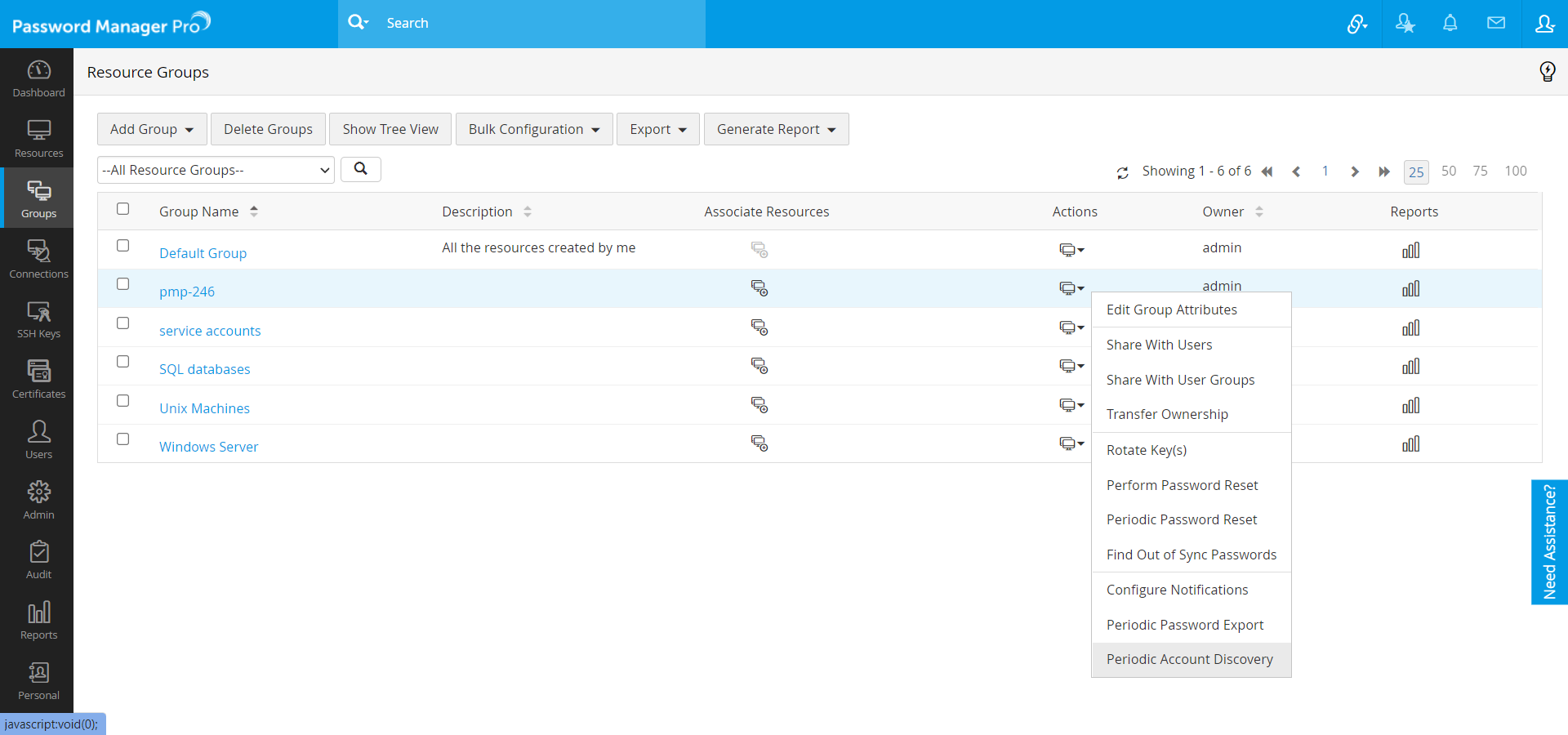Screen dimensions: 1568x735
Task: Expand the Add Group dropdown
Action: coord(152,129)
